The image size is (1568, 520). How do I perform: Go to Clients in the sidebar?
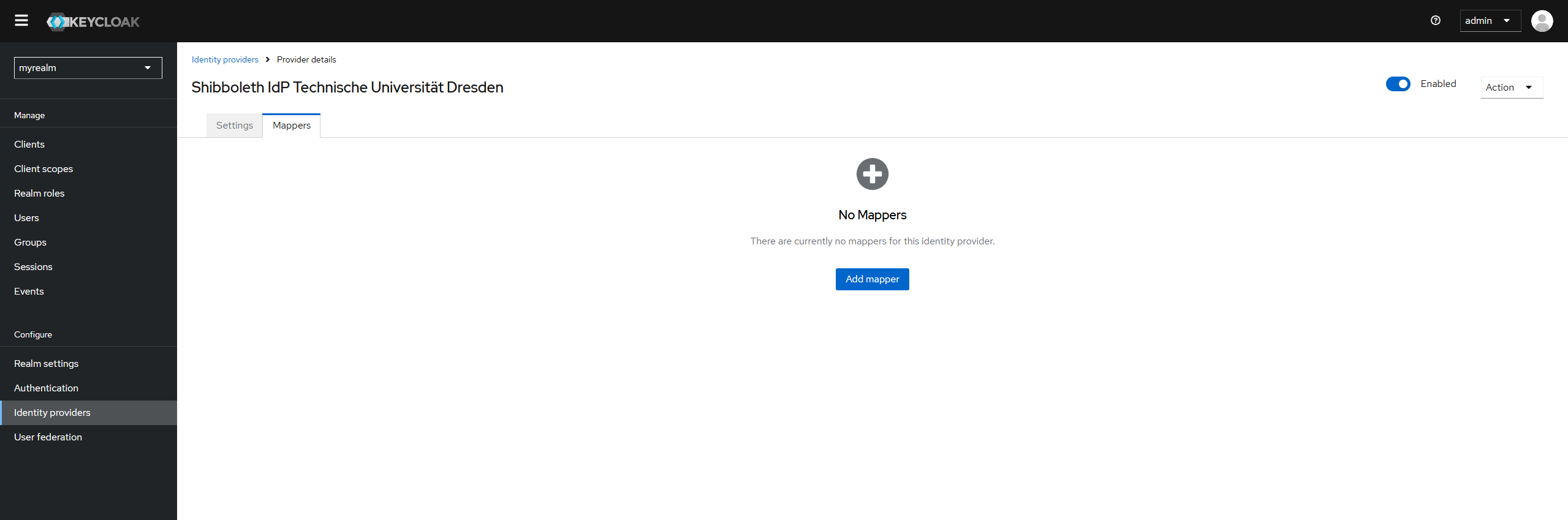29,145
